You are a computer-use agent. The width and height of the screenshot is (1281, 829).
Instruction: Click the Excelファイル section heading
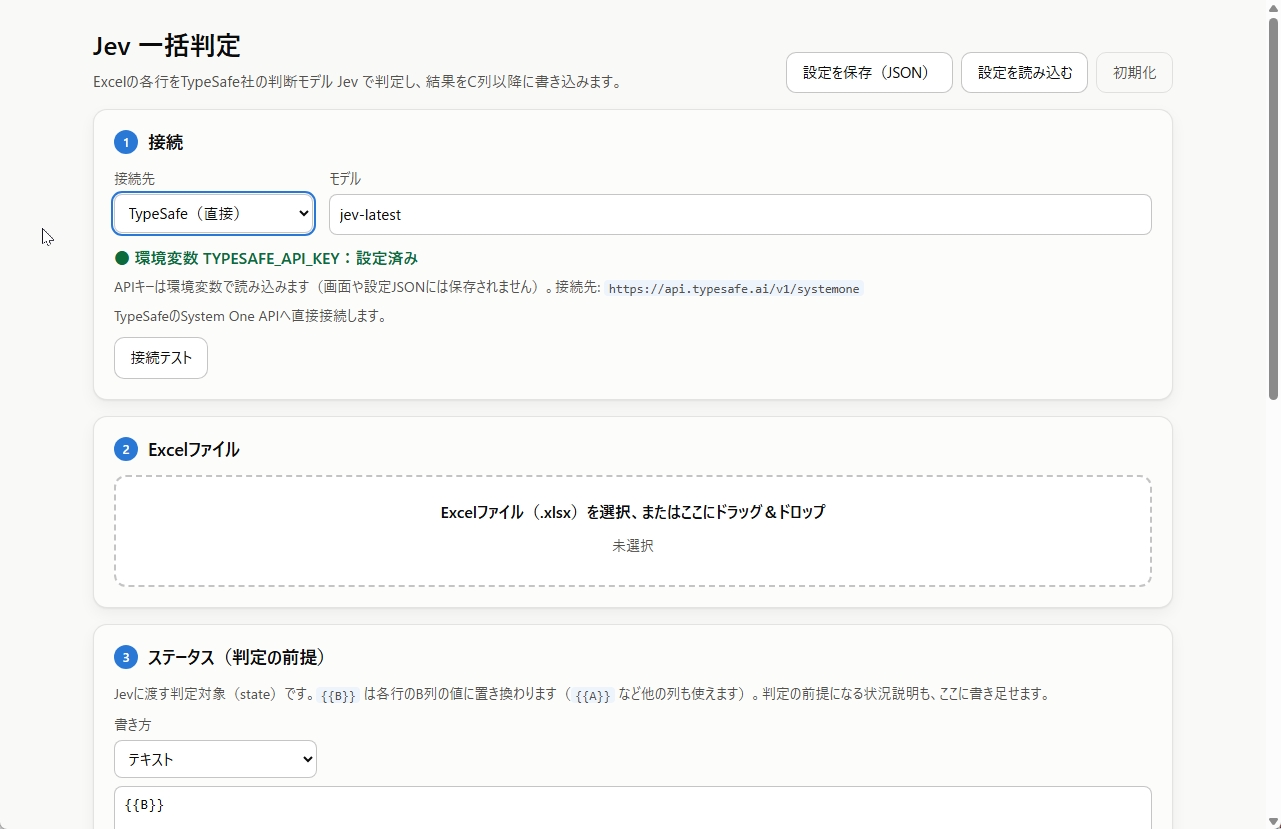[194, 449]
